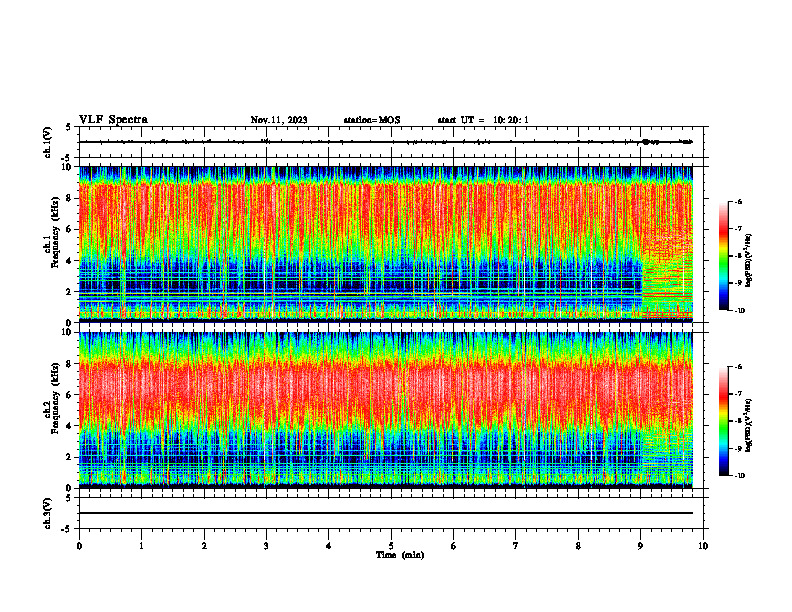Image resolution: width=792 pixels, height=612 pixels.
Task: Click time axis tick label "0"
Action: click(79, 546)
